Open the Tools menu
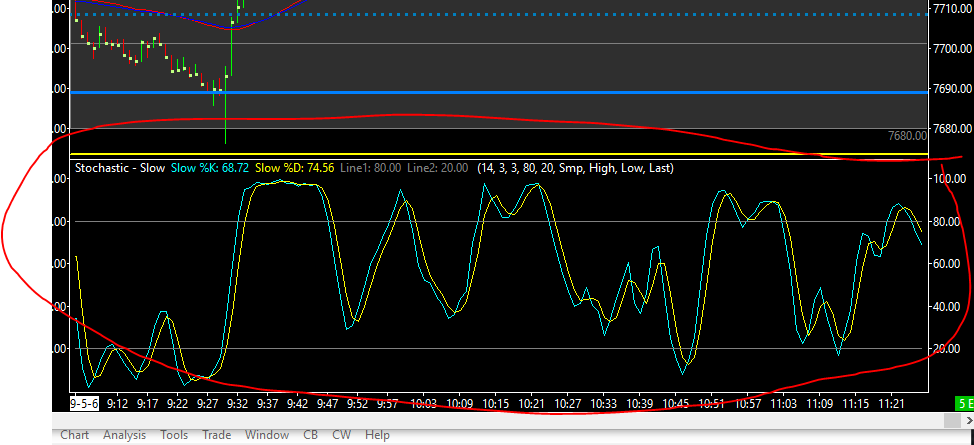Screen dimensions: 974x445 pyautogui.click(x=174, y=435)
